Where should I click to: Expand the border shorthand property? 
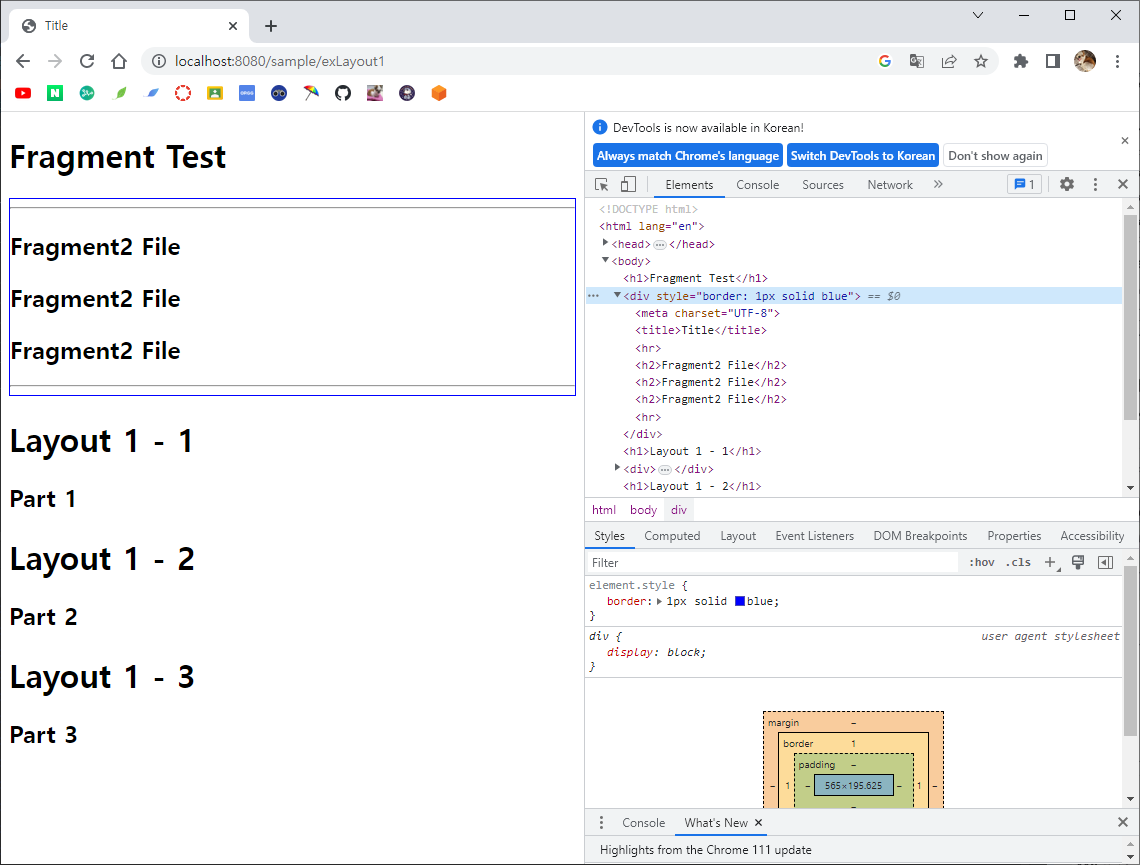click(659, 601)
